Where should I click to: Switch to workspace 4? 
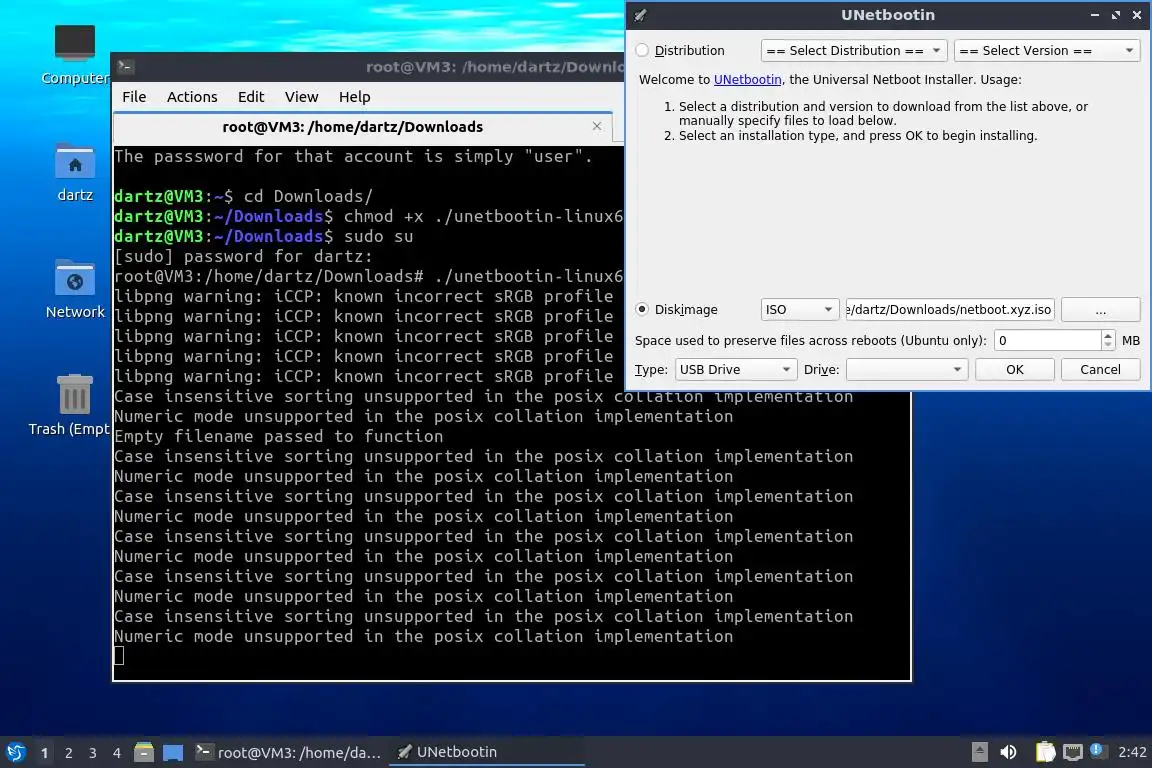(x=117, y=753)
